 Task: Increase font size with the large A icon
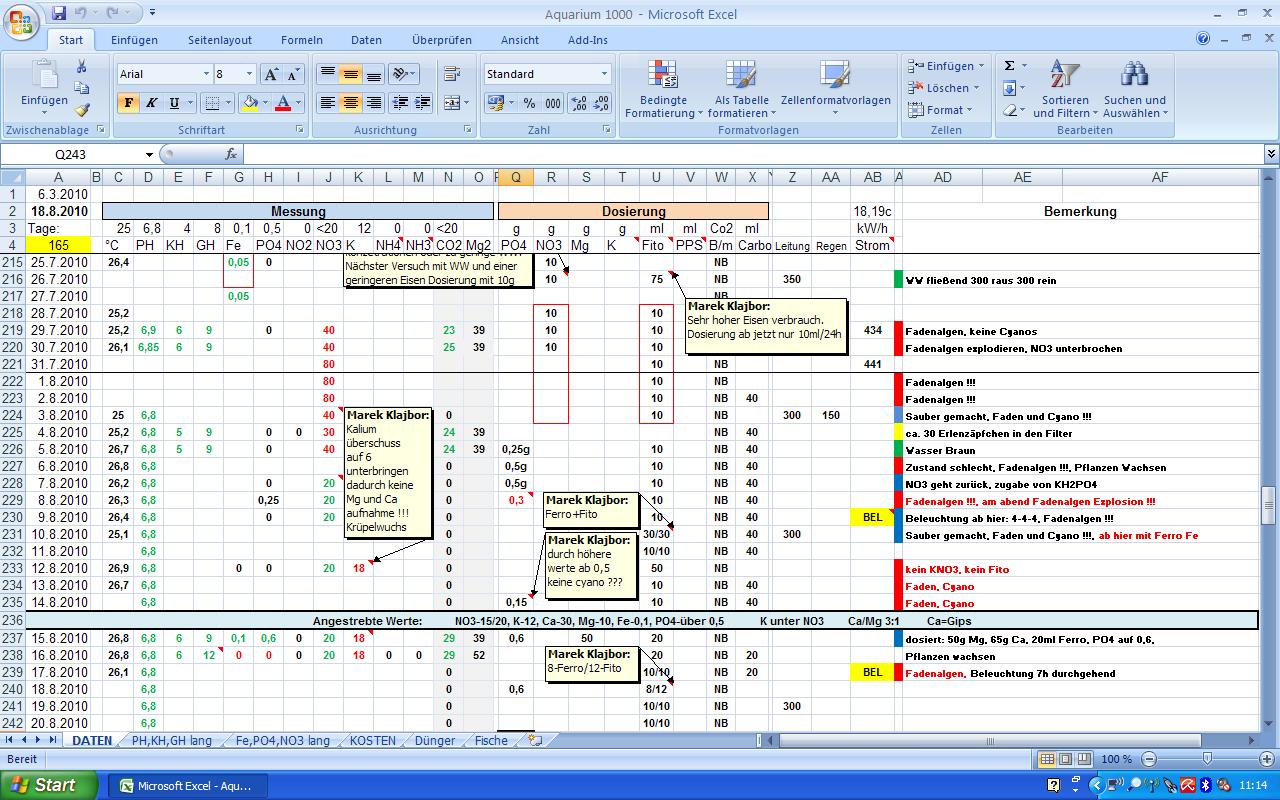click(271, 74)
